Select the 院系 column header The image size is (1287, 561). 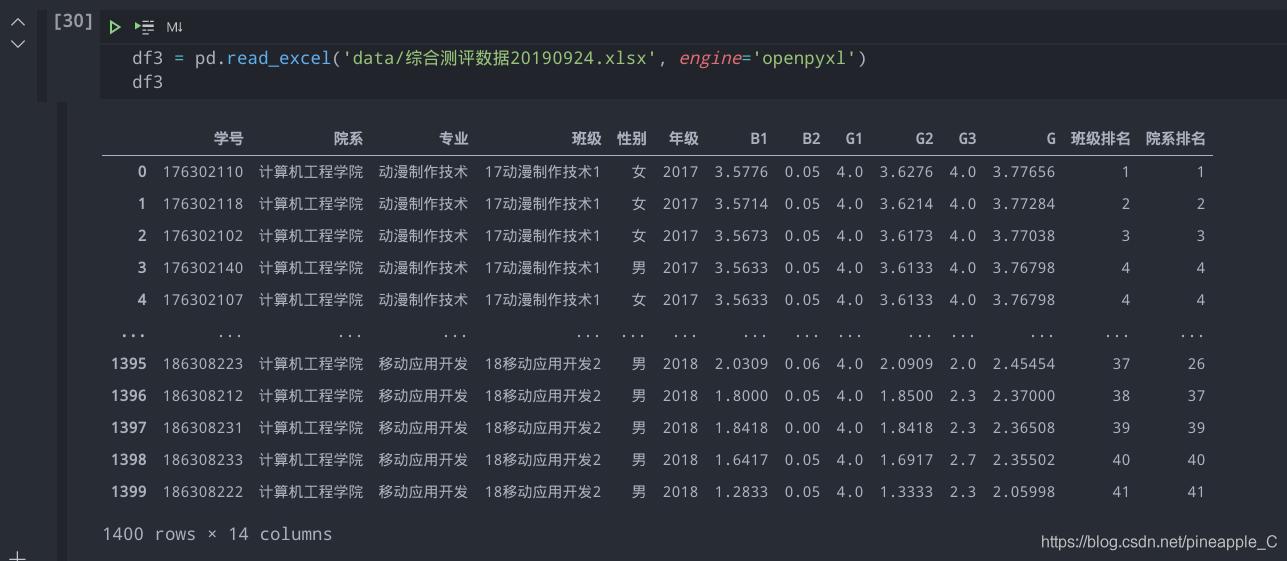point(348,139)
